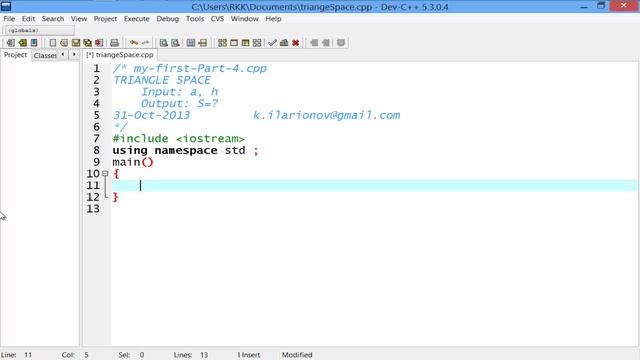Image resolution: width=640 pixels, height=360 pixels.
Task: Select the triangeSpace.cpp editor tab
Action: click(x=120, y=55)
